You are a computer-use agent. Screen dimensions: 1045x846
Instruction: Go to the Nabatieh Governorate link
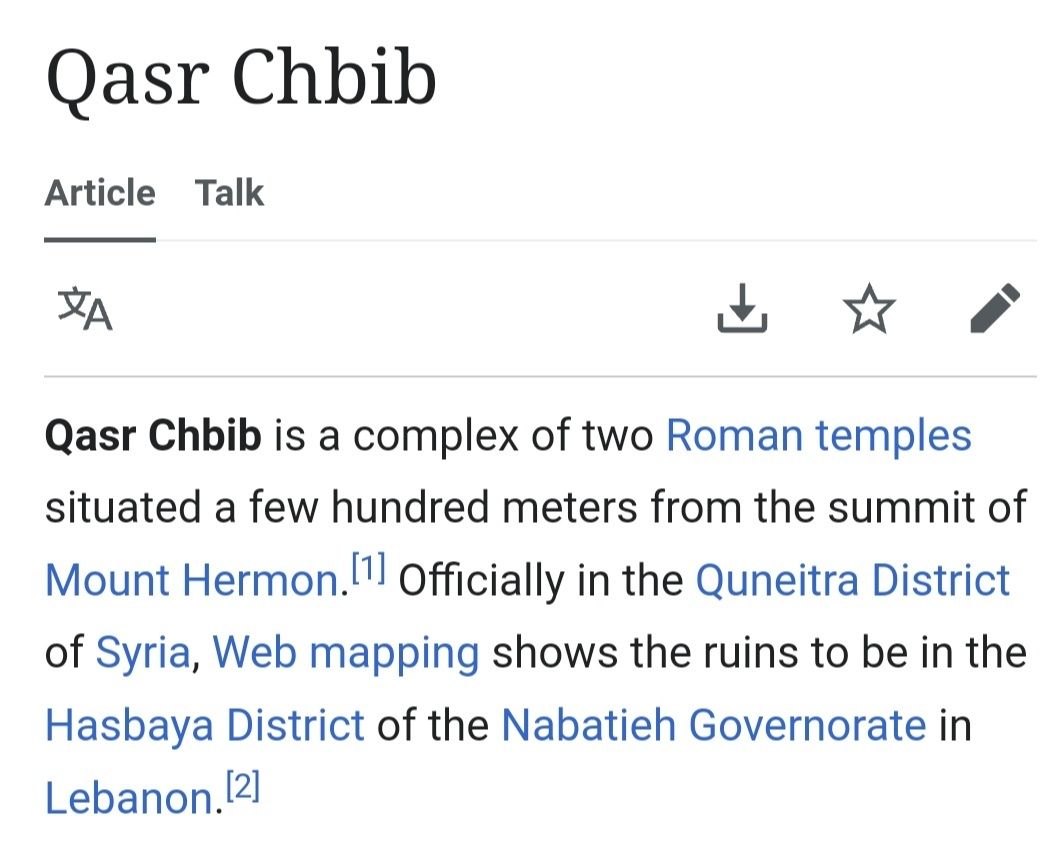[x=713, y=725]
